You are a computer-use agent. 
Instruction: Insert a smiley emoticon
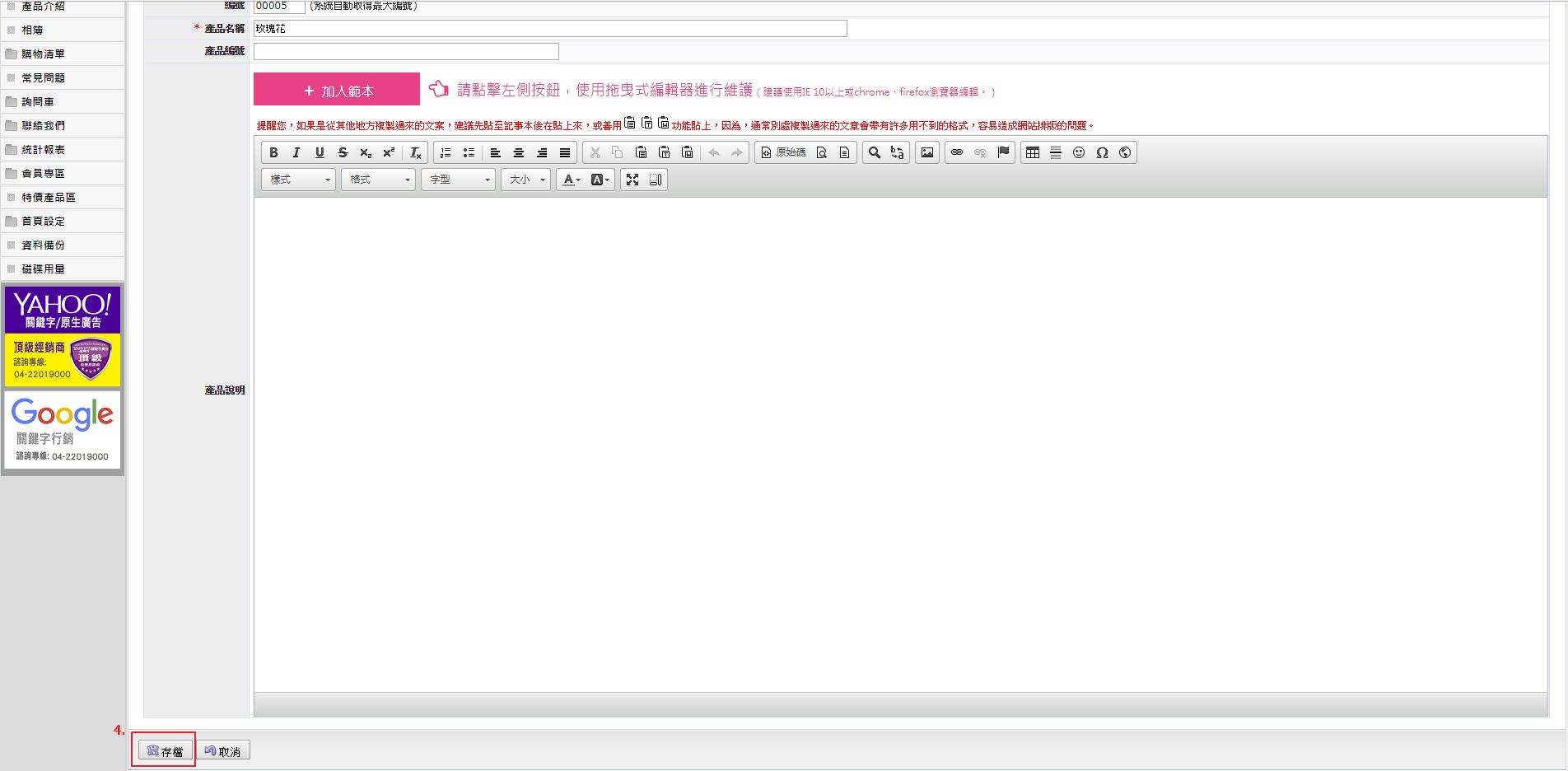coord(1079,152)
